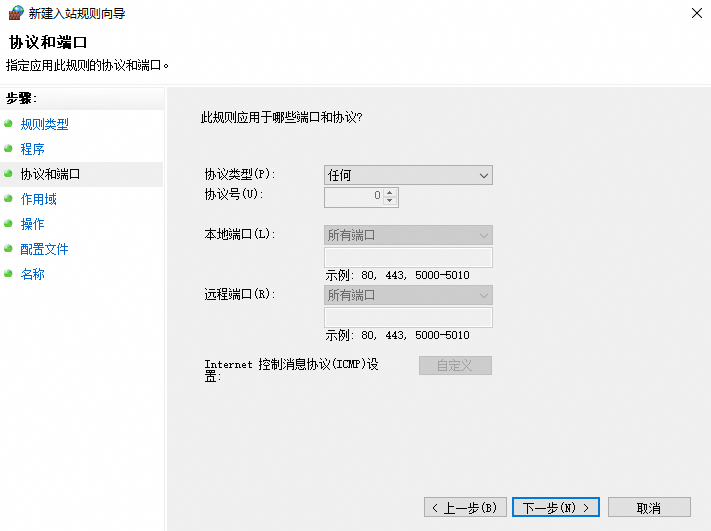Screen dimensions: 711x531
Task: Click green bullet beside 协议和端口 step
Action: coord(9,174)
